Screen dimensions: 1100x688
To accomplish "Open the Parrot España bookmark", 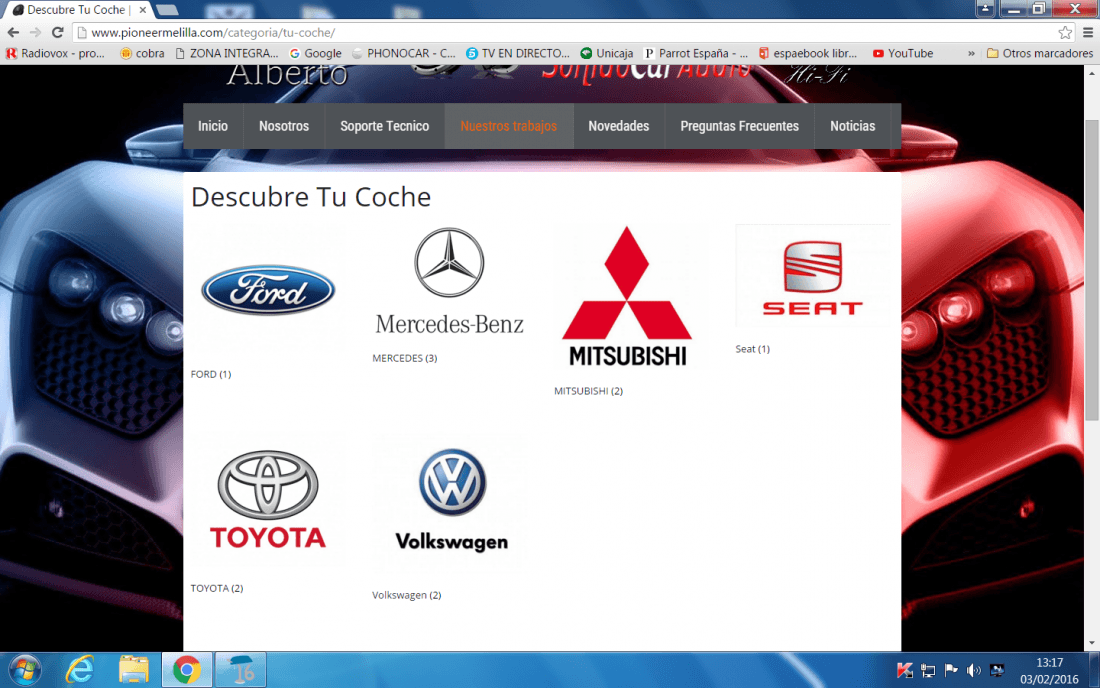I will [x=696, y=53].
